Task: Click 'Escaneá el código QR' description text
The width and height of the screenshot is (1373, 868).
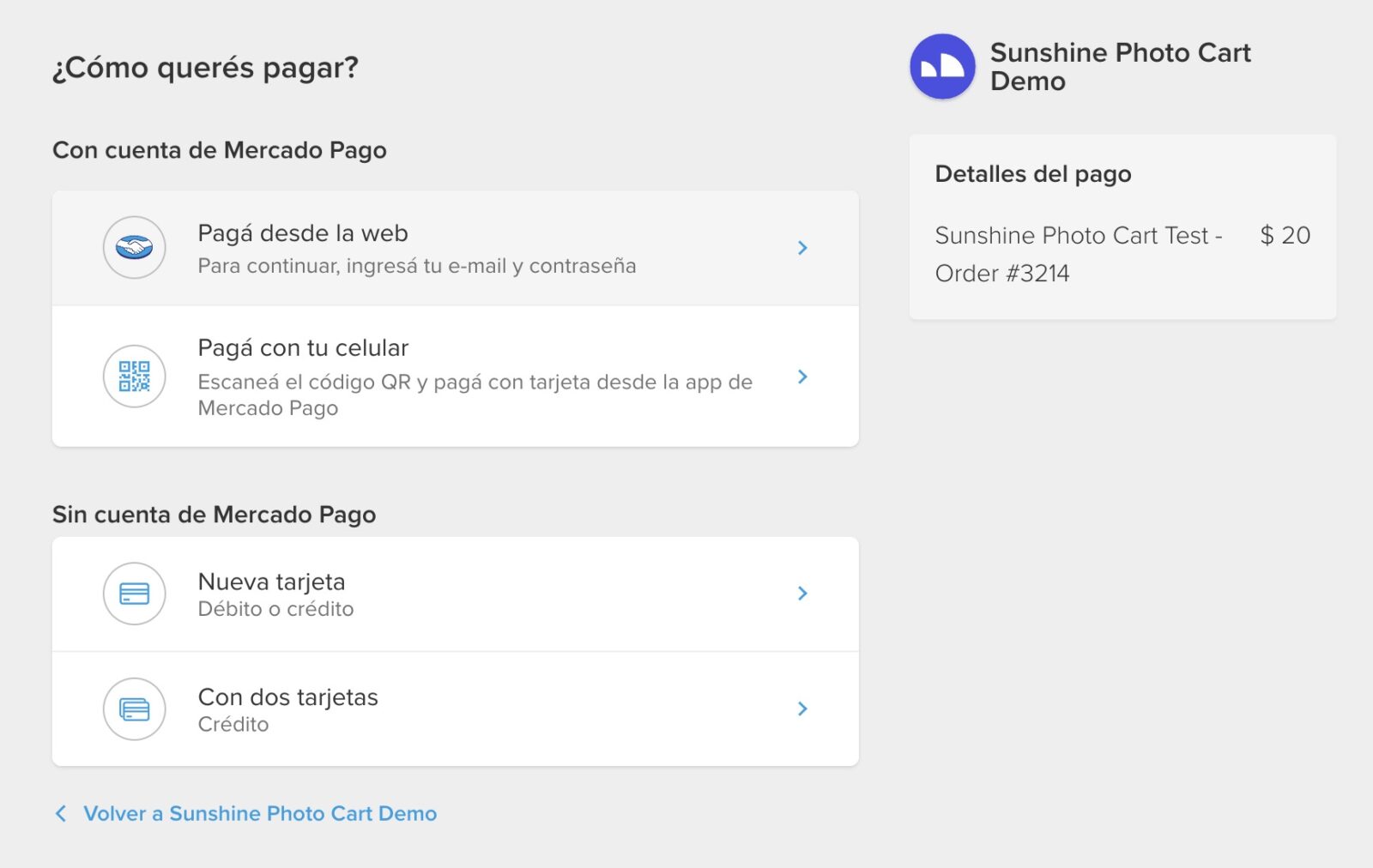Action: pos(475,395)
